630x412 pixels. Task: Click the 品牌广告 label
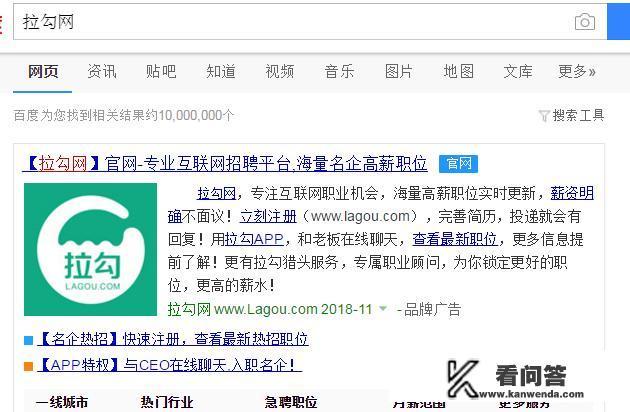coord(432,310)
